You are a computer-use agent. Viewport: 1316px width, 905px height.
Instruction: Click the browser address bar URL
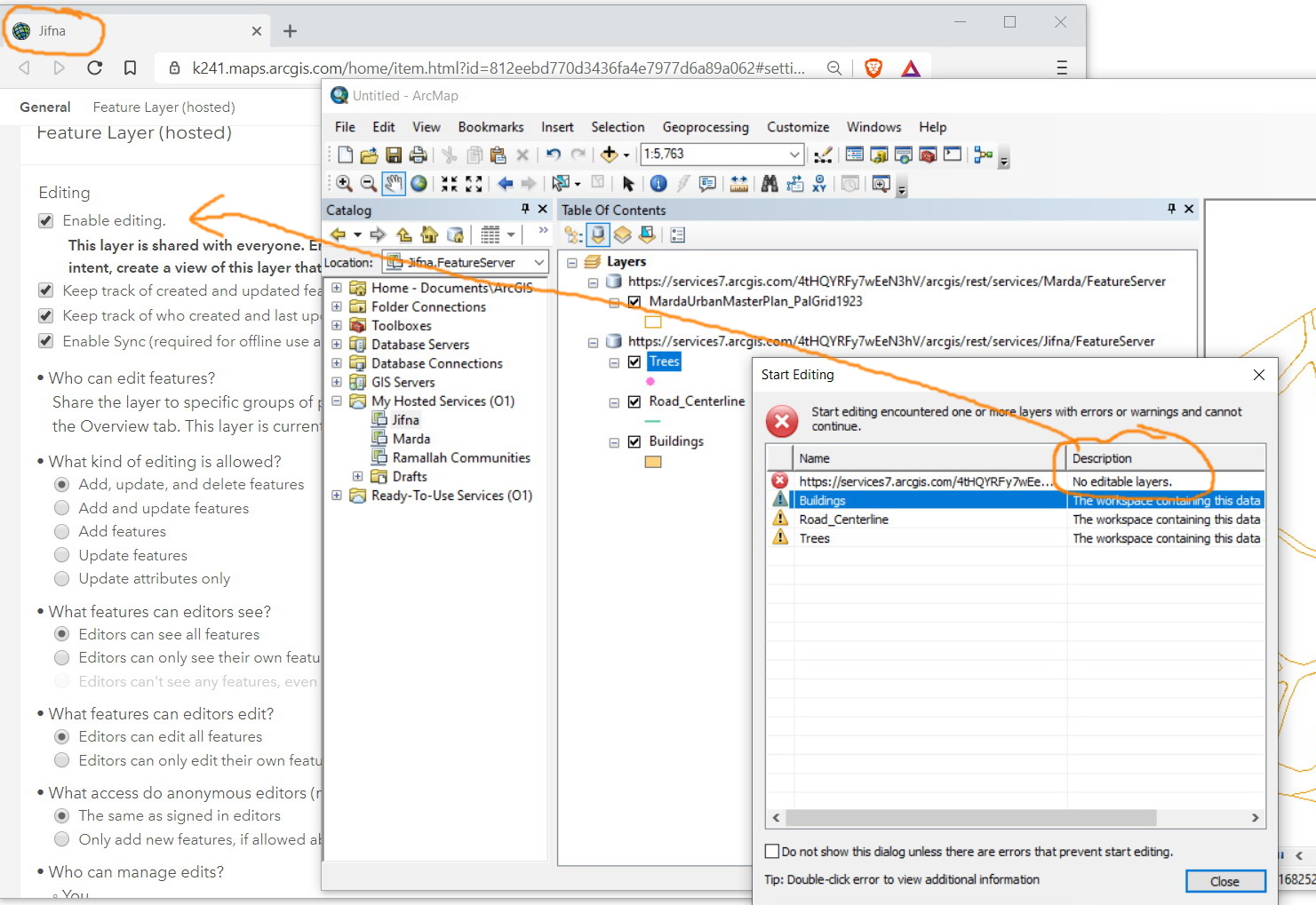(498, 67)
